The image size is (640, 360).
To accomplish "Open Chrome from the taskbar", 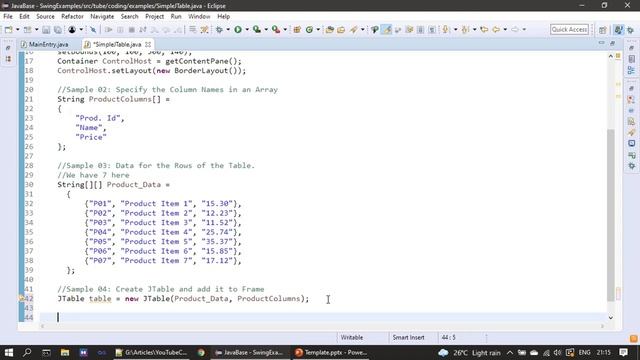I will [x=201, y=352].
